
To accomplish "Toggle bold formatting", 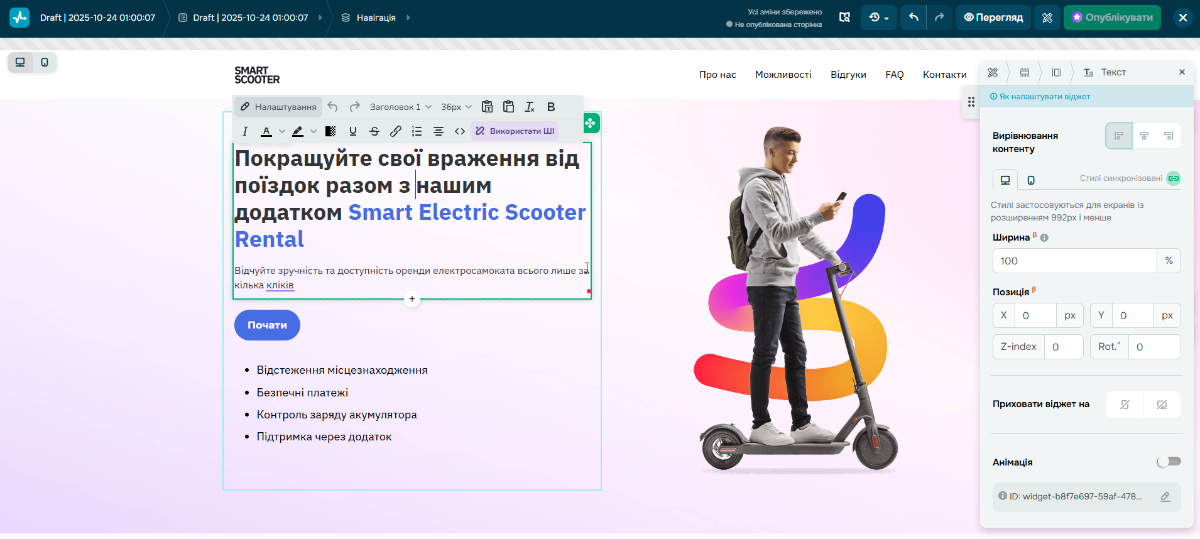I will pyautogui.click(x=551, y=106).
